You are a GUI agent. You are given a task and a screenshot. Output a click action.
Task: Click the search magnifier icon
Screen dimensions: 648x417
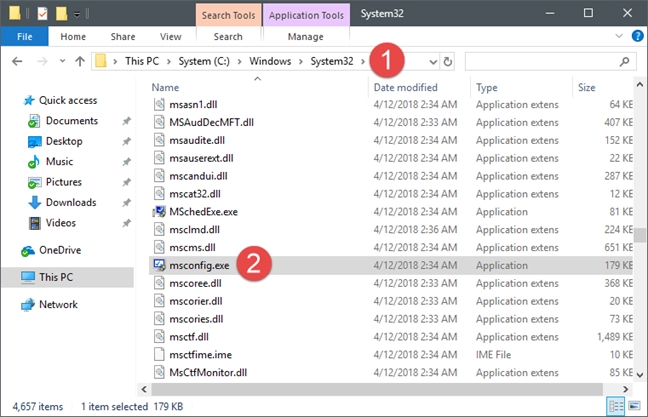(624, 62)
